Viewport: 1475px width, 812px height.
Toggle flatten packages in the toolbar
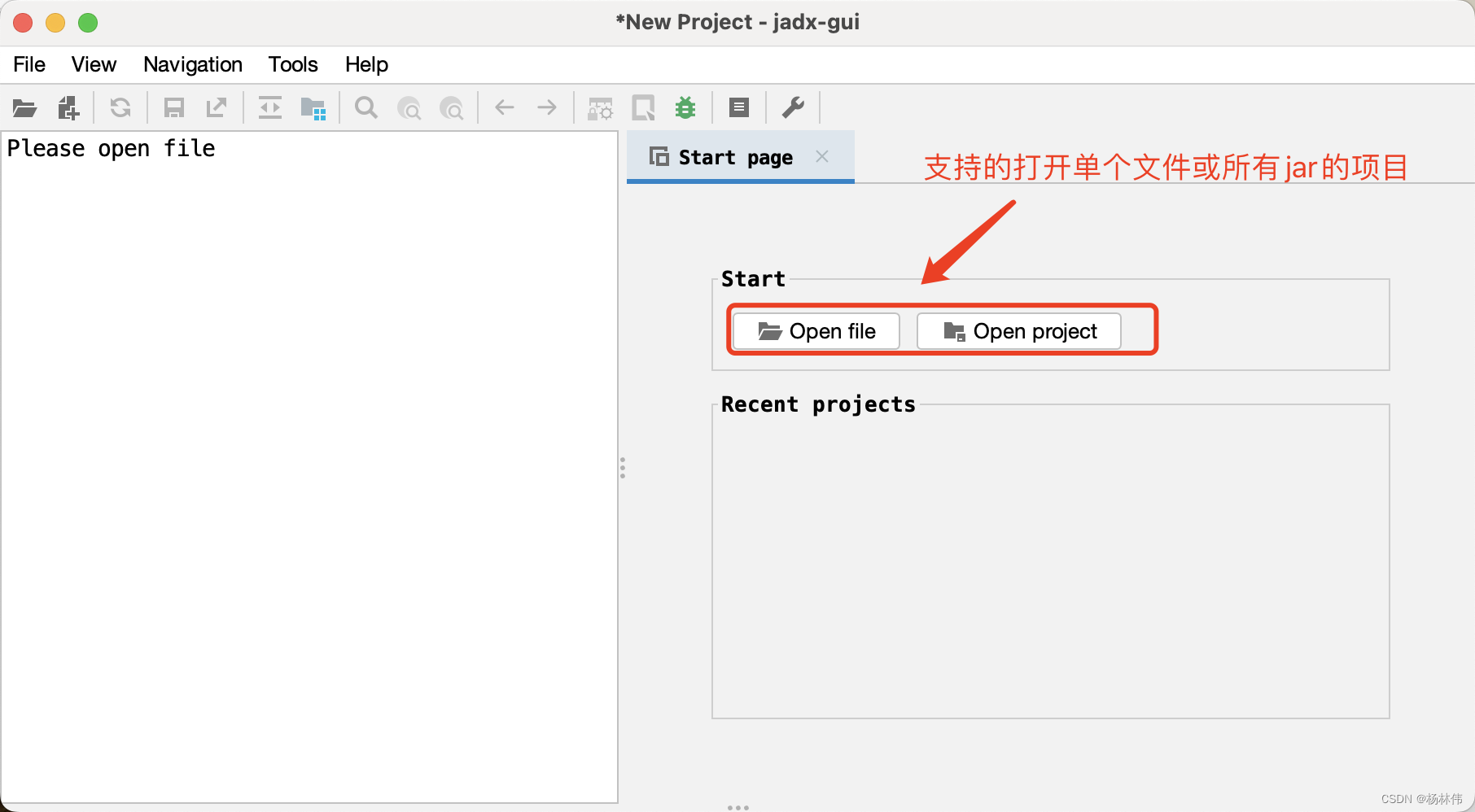point(313,107)
